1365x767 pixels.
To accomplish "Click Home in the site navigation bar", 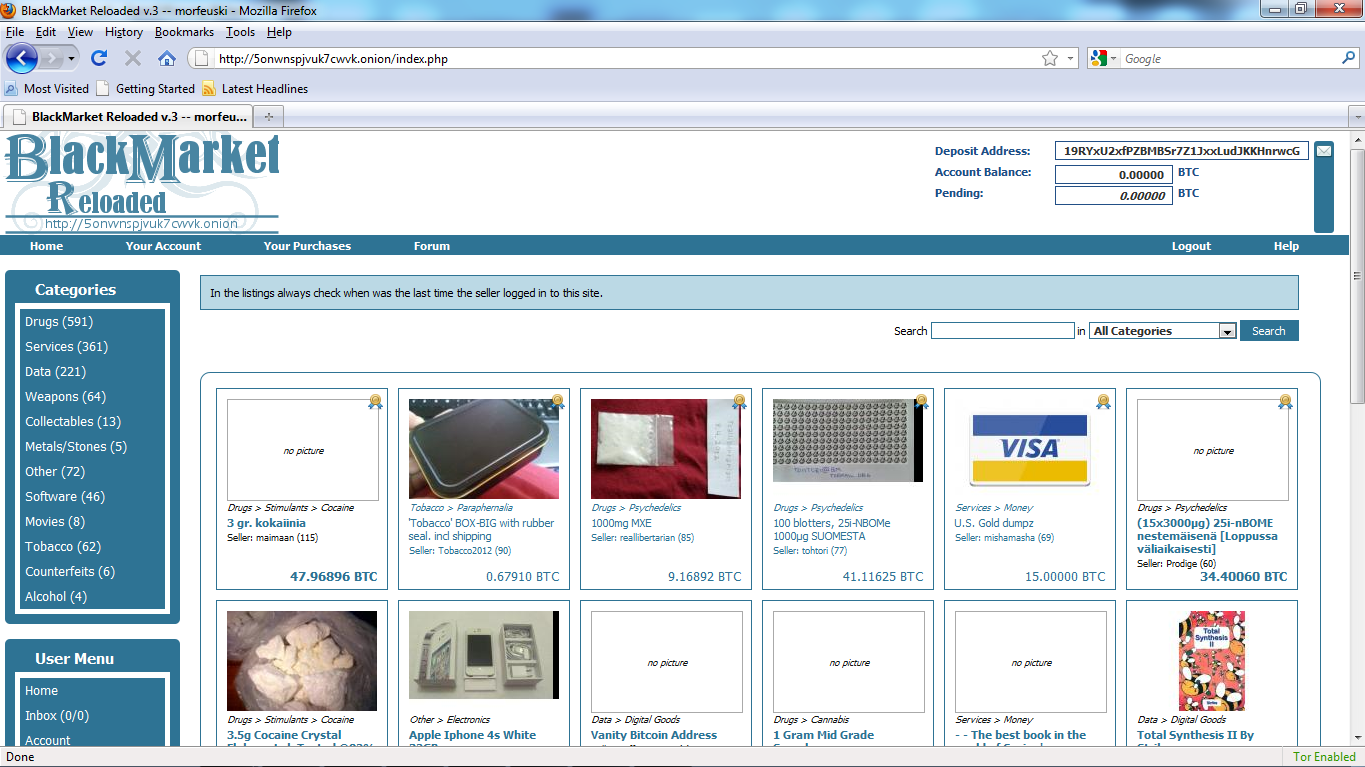I will tap(46, 246).
